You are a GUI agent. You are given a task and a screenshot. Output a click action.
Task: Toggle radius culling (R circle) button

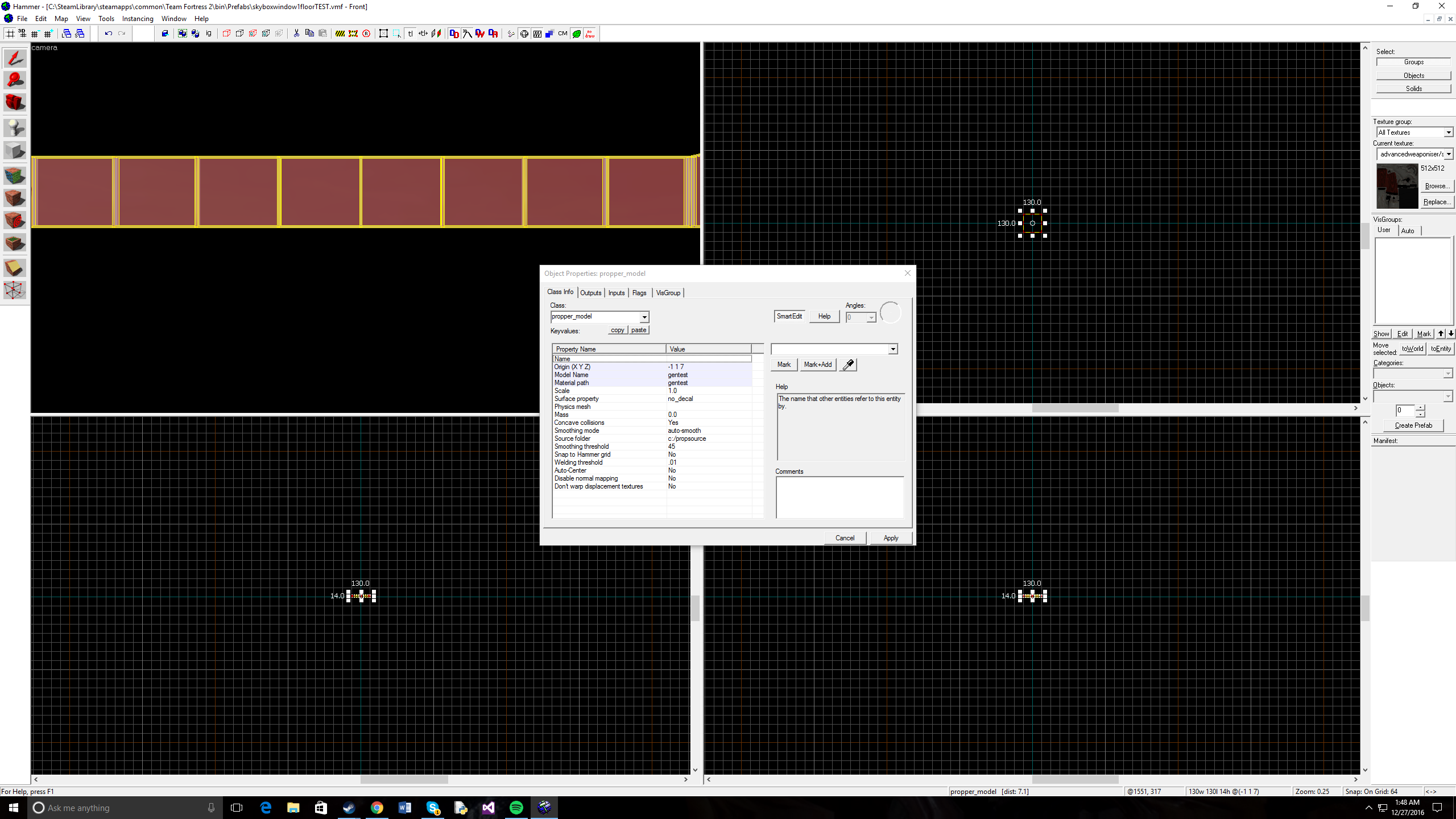[366, 34]
